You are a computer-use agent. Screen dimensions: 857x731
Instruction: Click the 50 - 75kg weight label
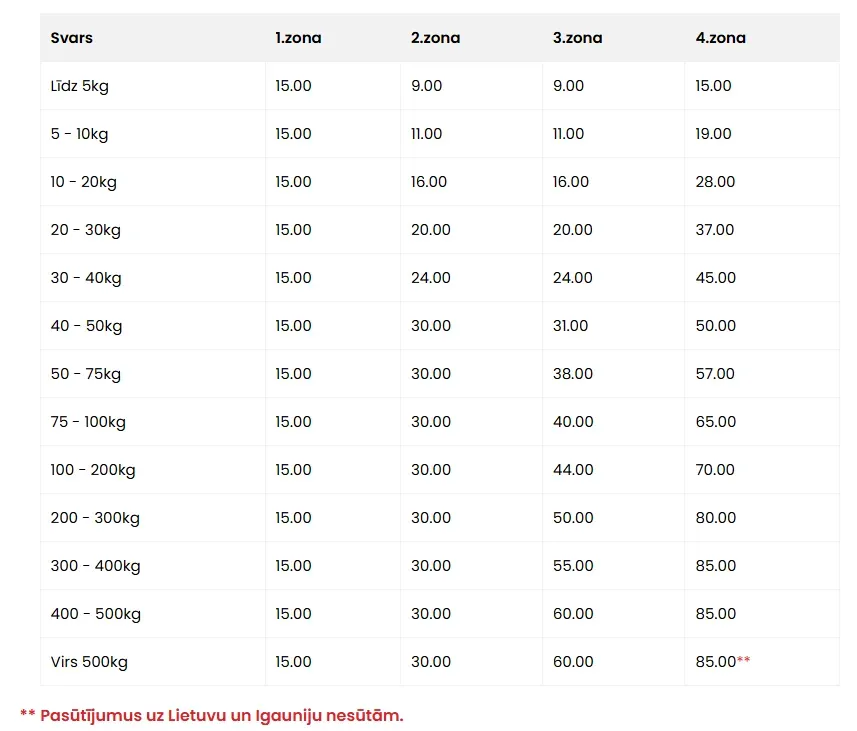coord(86,374)
